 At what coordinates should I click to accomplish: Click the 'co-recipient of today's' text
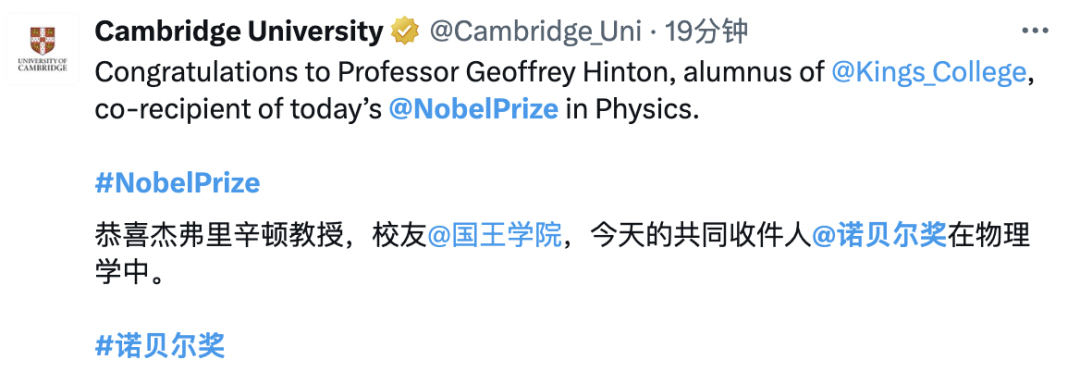pyautogui.click(x=238, y=110)
